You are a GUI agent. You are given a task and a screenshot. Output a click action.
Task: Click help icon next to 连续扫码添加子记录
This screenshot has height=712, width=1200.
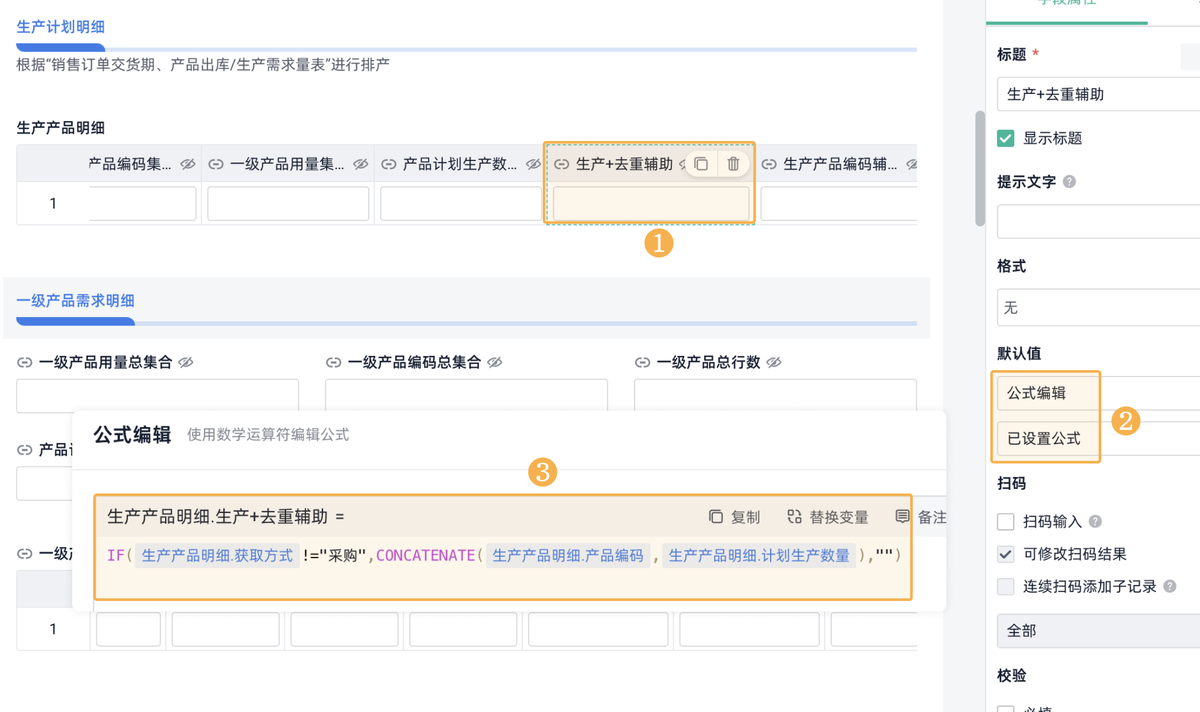(x=1170, y=586)
